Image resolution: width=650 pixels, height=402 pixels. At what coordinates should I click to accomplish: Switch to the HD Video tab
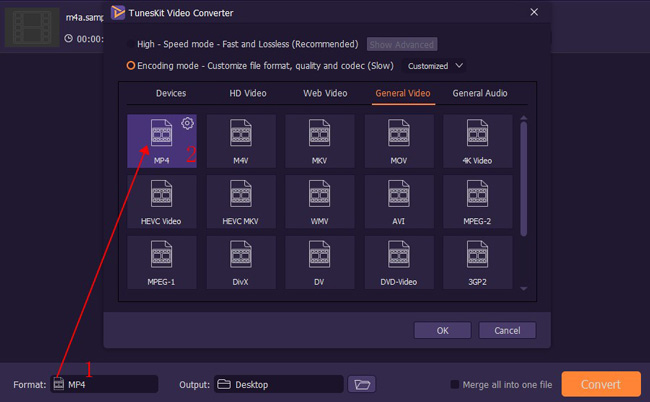248,93
